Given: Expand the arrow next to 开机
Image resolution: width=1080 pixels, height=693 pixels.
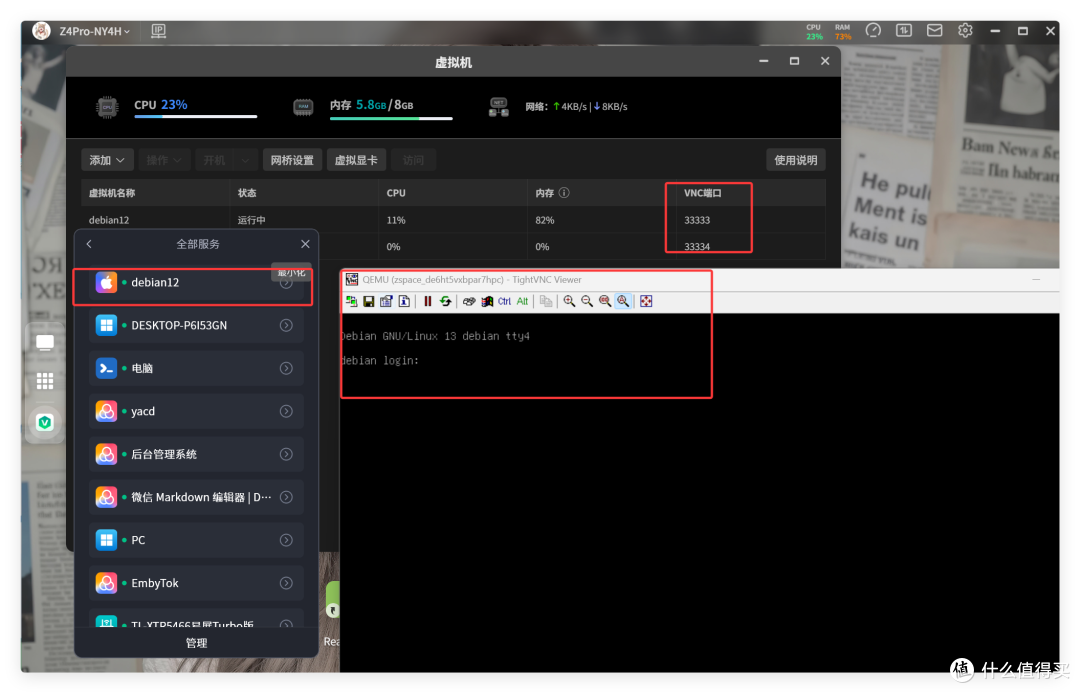Looking at the screenshot, I should click(x=245, y=160).
